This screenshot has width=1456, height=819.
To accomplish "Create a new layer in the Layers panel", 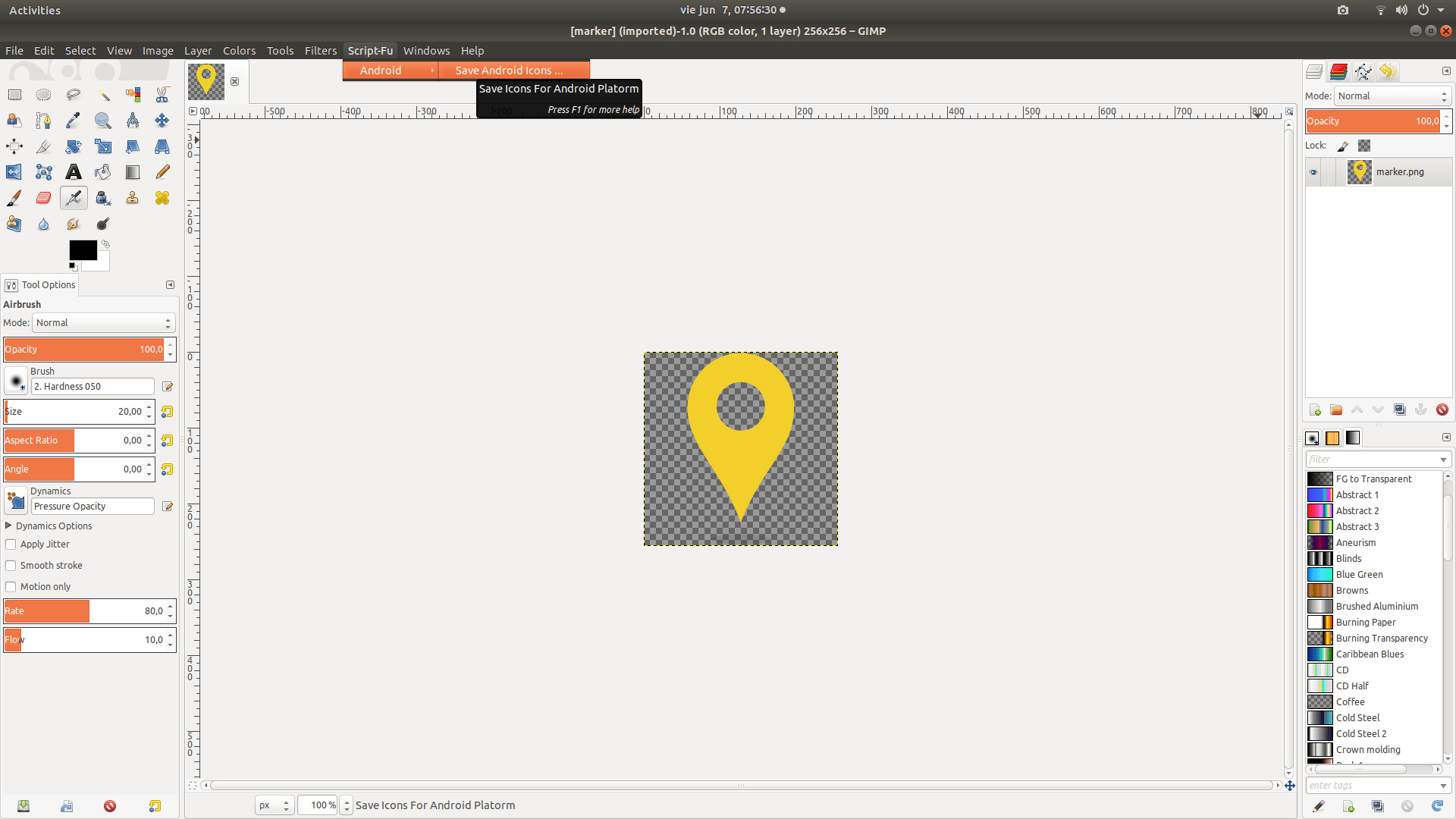I will [x=1314, y=409].
